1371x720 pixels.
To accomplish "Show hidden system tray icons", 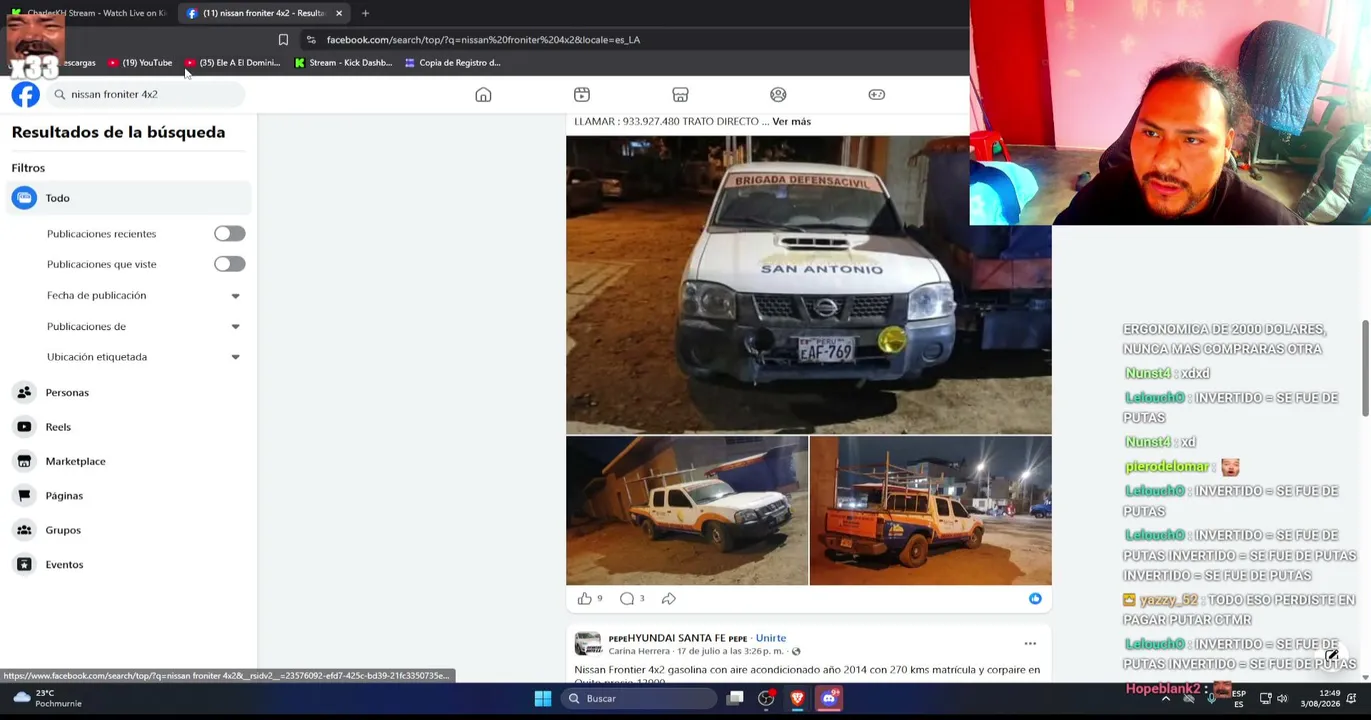I will [x=1166, y=698].
